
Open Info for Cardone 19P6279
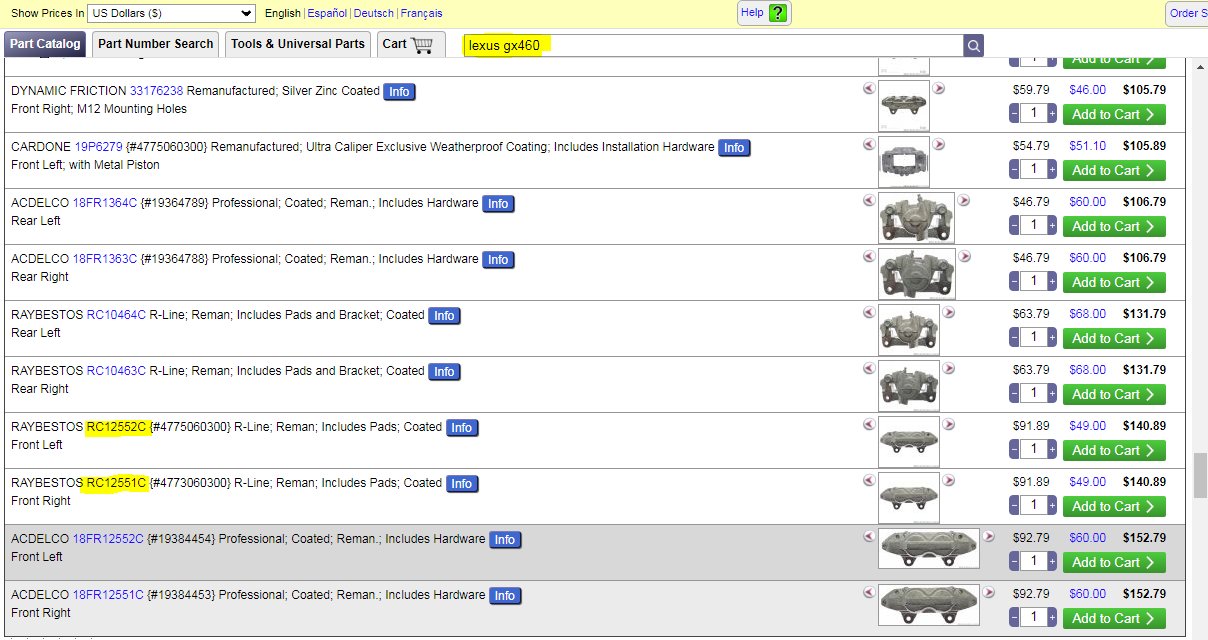(x=734, y=147)
